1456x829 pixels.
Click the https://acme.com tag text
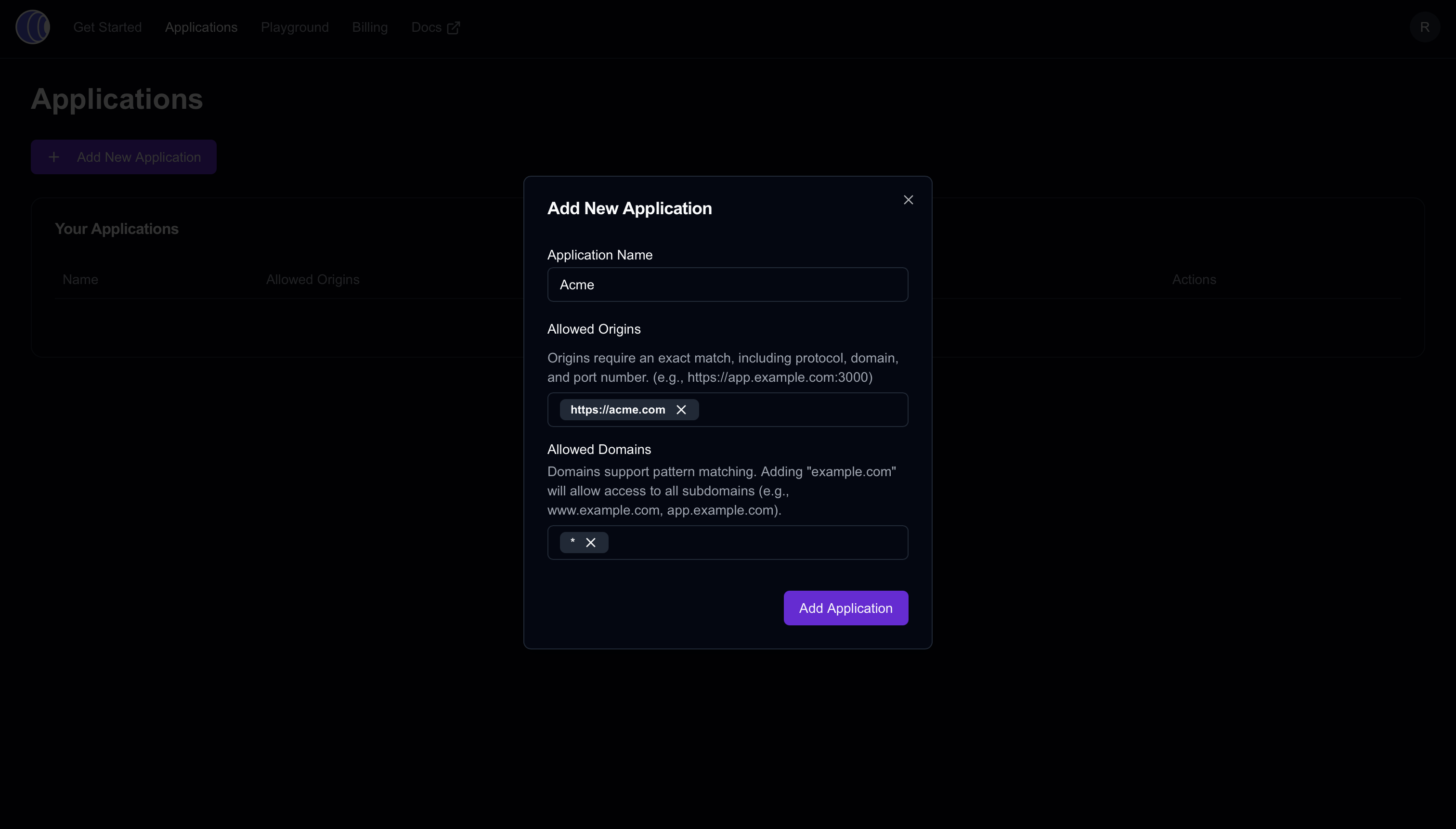618,410
